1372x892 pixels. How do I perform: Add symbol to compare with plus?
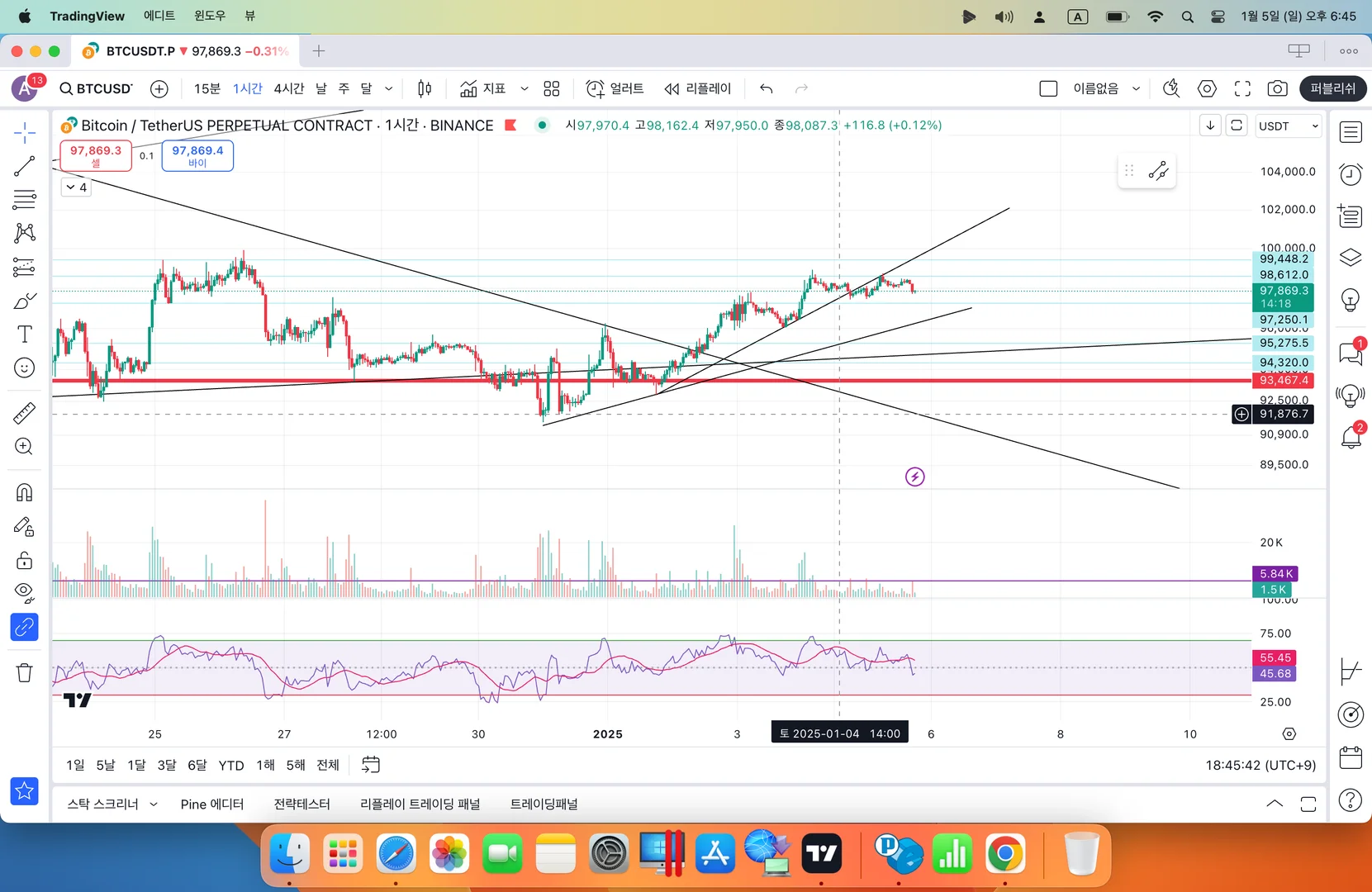[159, 88]
